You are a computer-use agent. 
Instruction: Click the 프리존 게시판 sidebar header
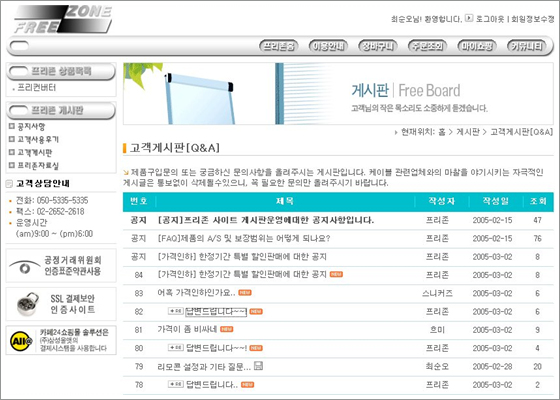pyautogui.click(x=61, y=110)
